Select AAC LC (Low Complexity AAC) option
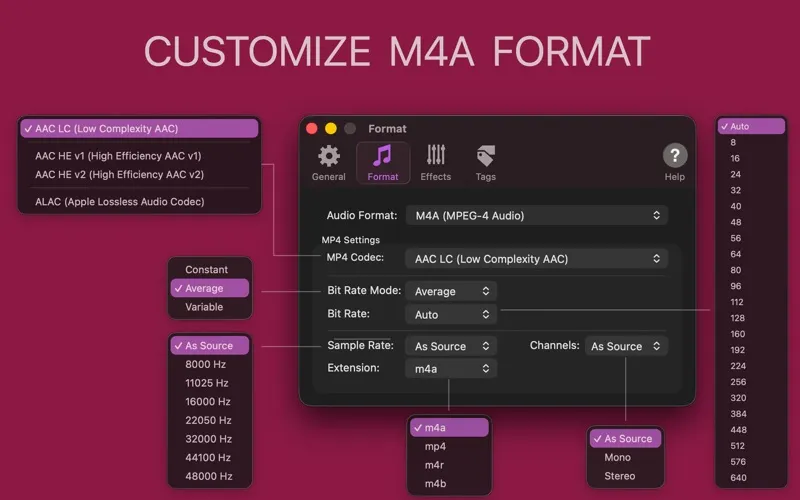Screen dimensions: 800x500 [x=139, y=129]
